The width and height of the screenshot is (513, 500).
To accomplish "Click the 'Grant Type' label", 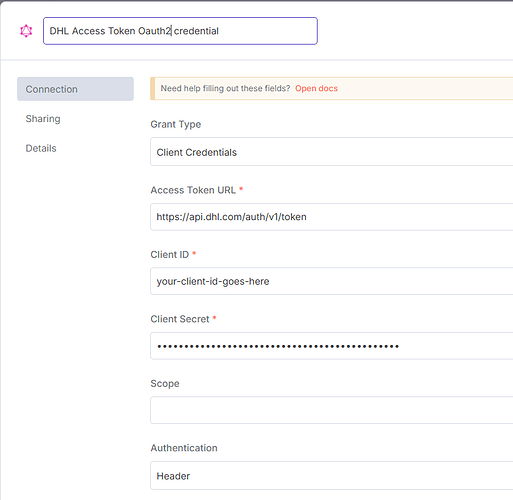I will tap(176, 124).
